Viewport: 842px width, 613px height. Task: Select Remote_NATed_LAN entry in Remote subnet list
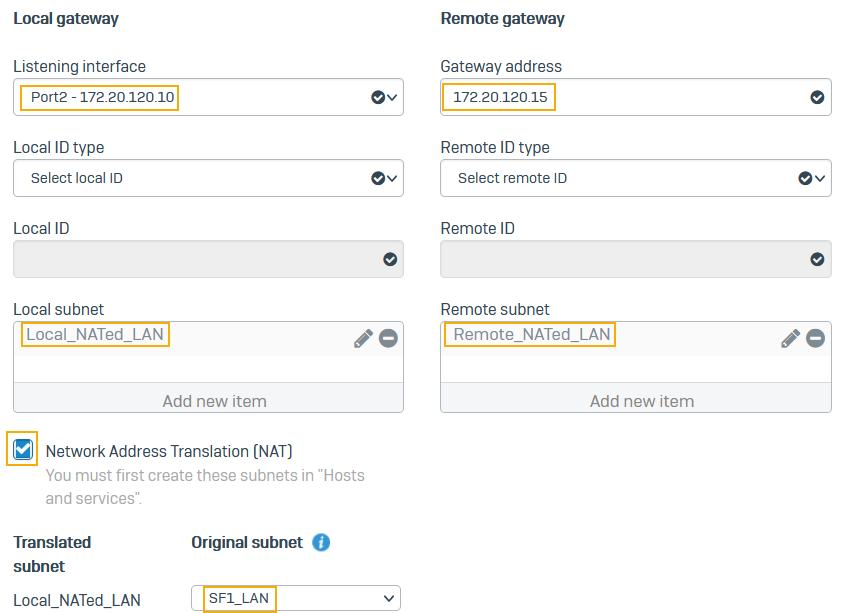[531, 335]
